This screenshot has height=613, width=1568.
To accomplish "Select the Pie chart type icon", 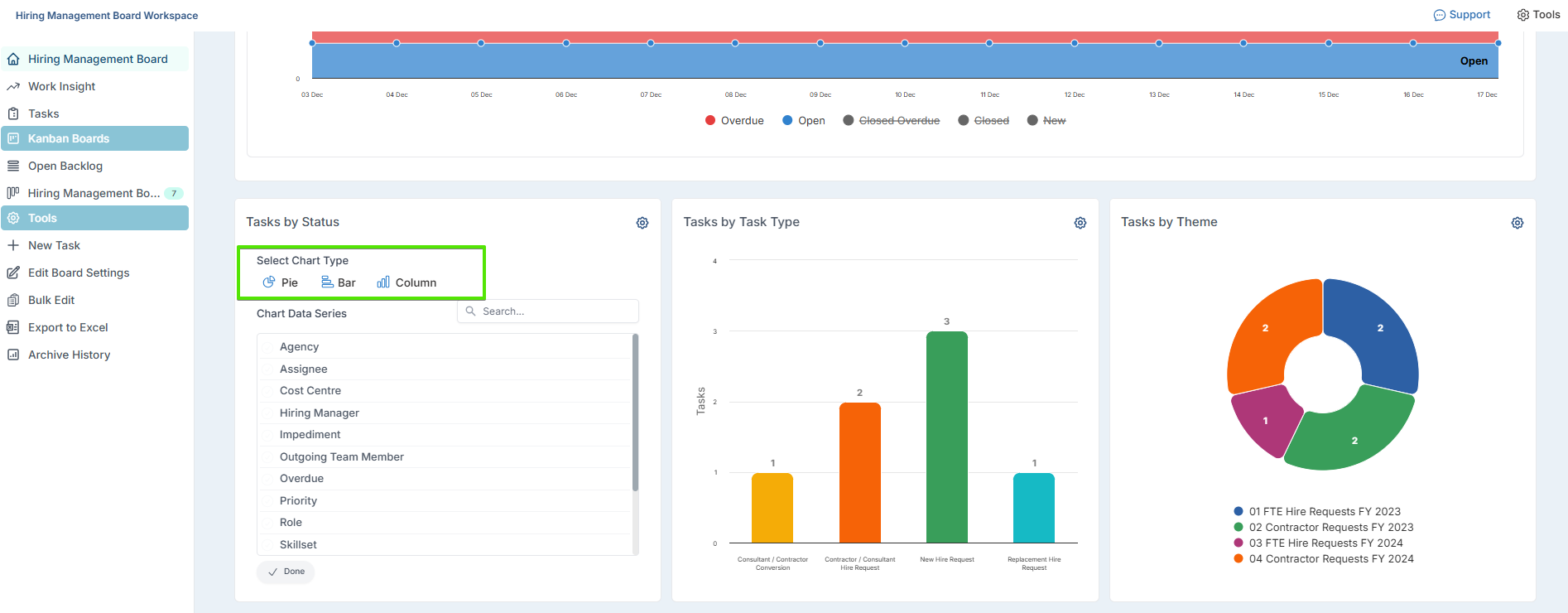I will [269, 282].
